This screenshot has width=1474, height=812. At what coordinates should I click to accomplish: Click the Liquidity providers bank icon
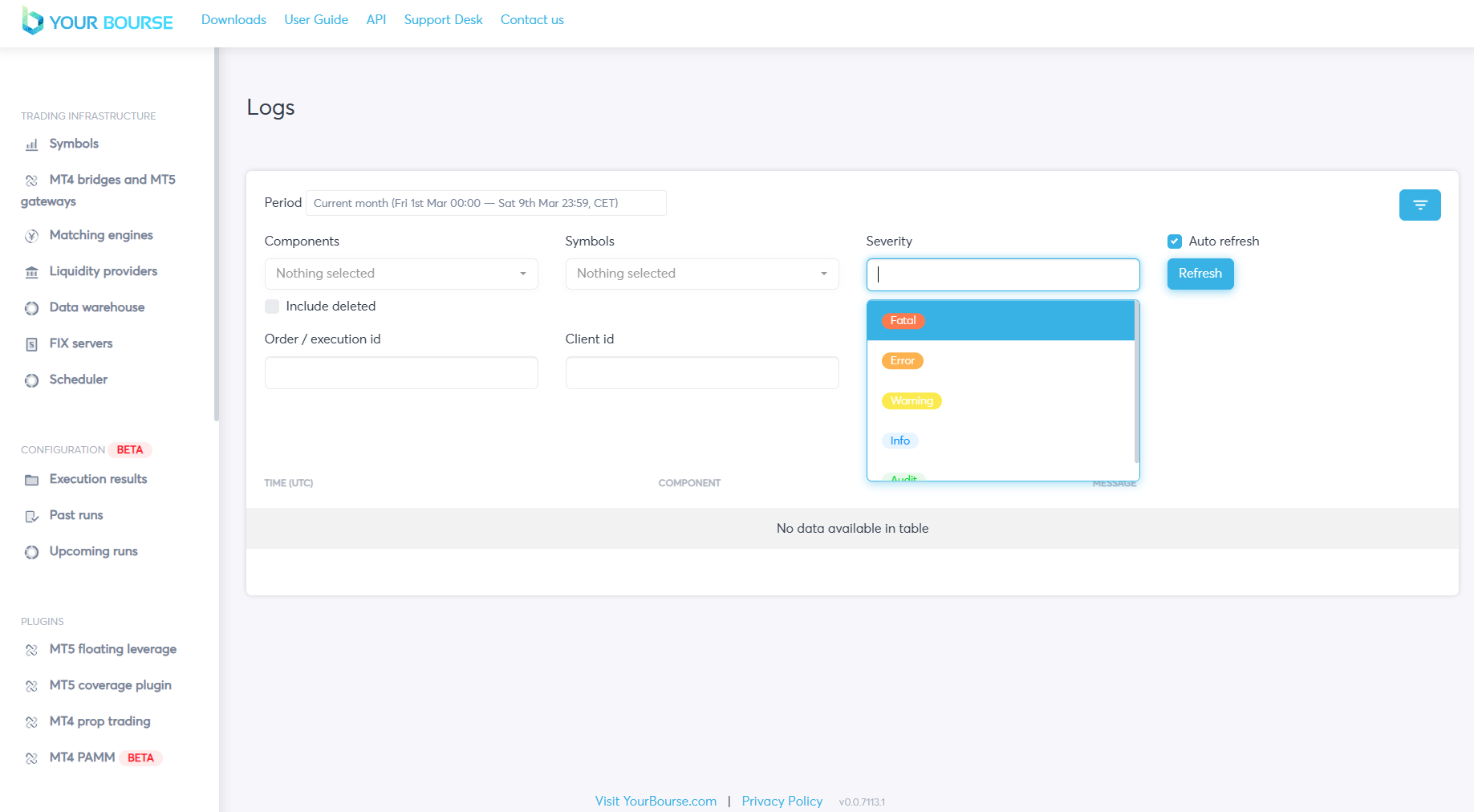pyautogui.click(x=32, y=273)
